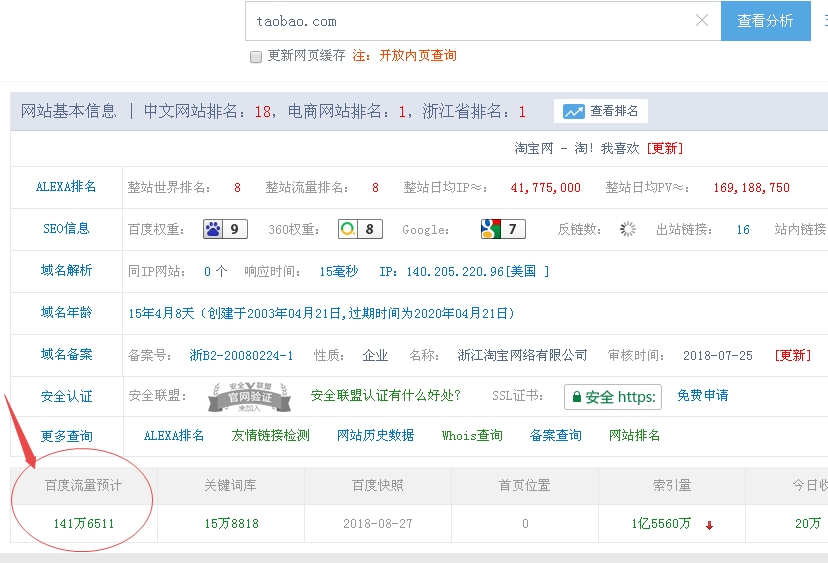Click the 免费申请 link
This screenshot has width=828, height=563.
tap(703, 396)
